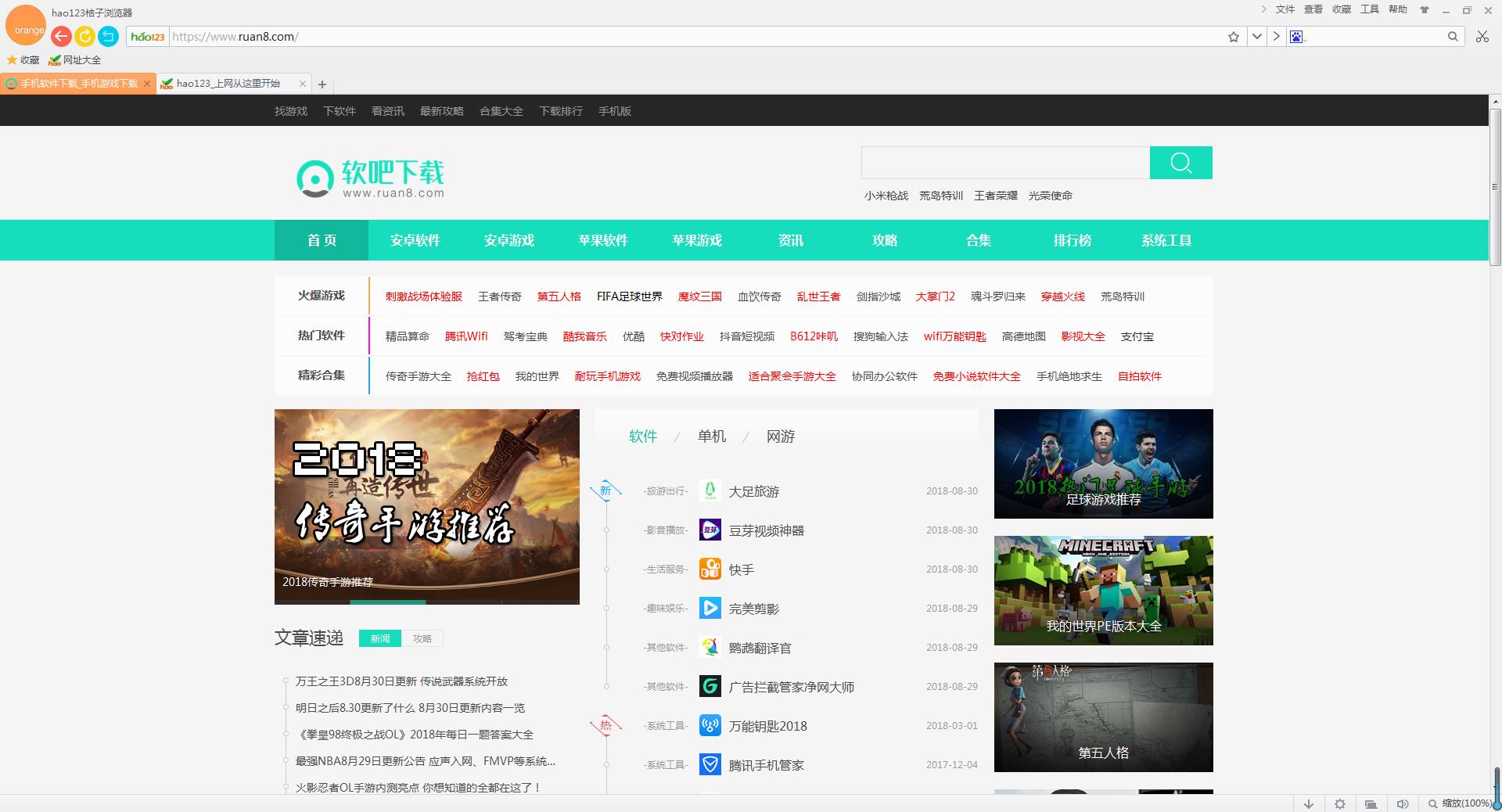Open the Baidu paw search engine selector
This screenshot has width=1502, height=812.
click(x=1297, y=37)
